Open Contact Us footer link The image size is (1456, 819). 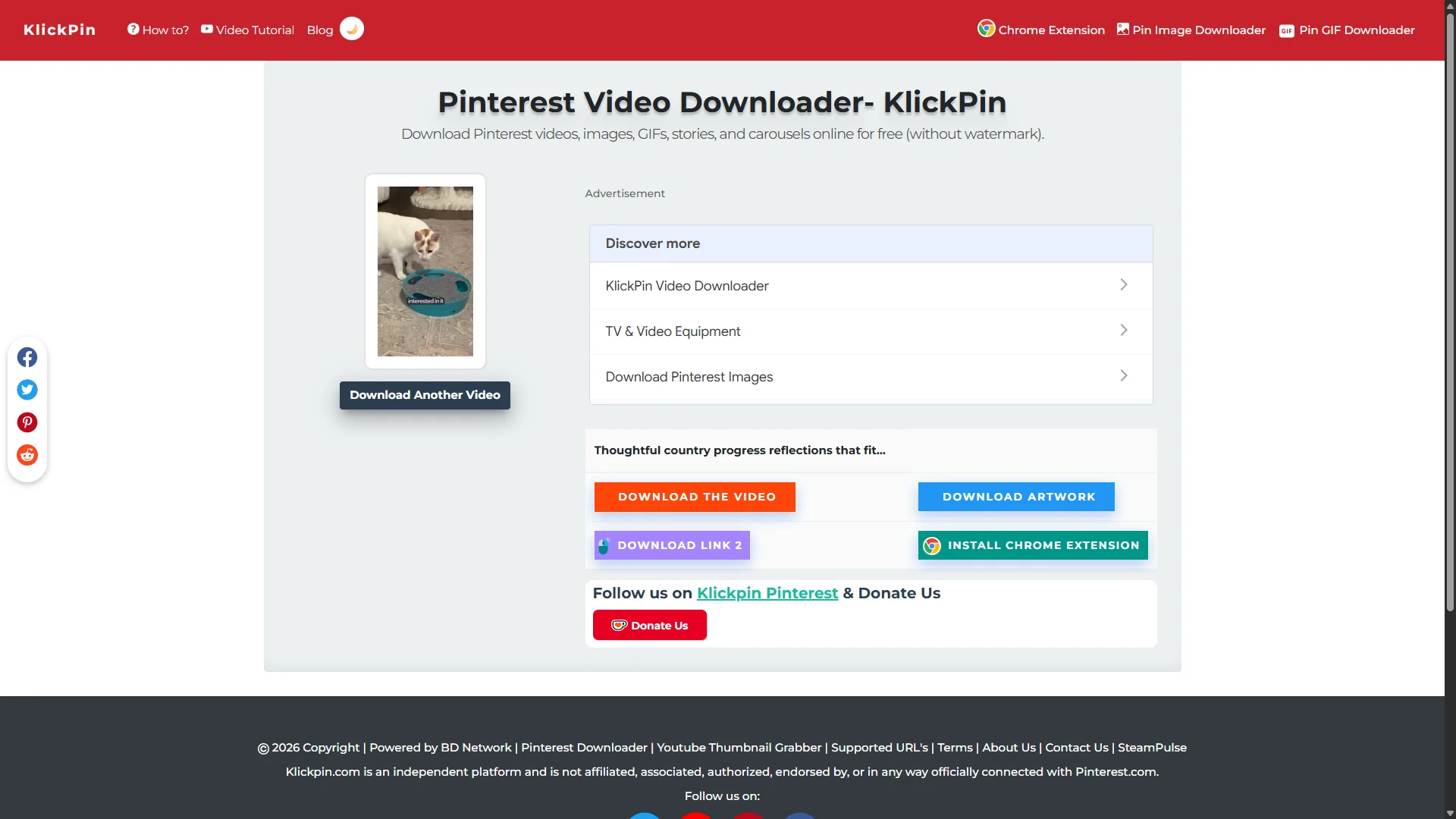click(1077, 748)
